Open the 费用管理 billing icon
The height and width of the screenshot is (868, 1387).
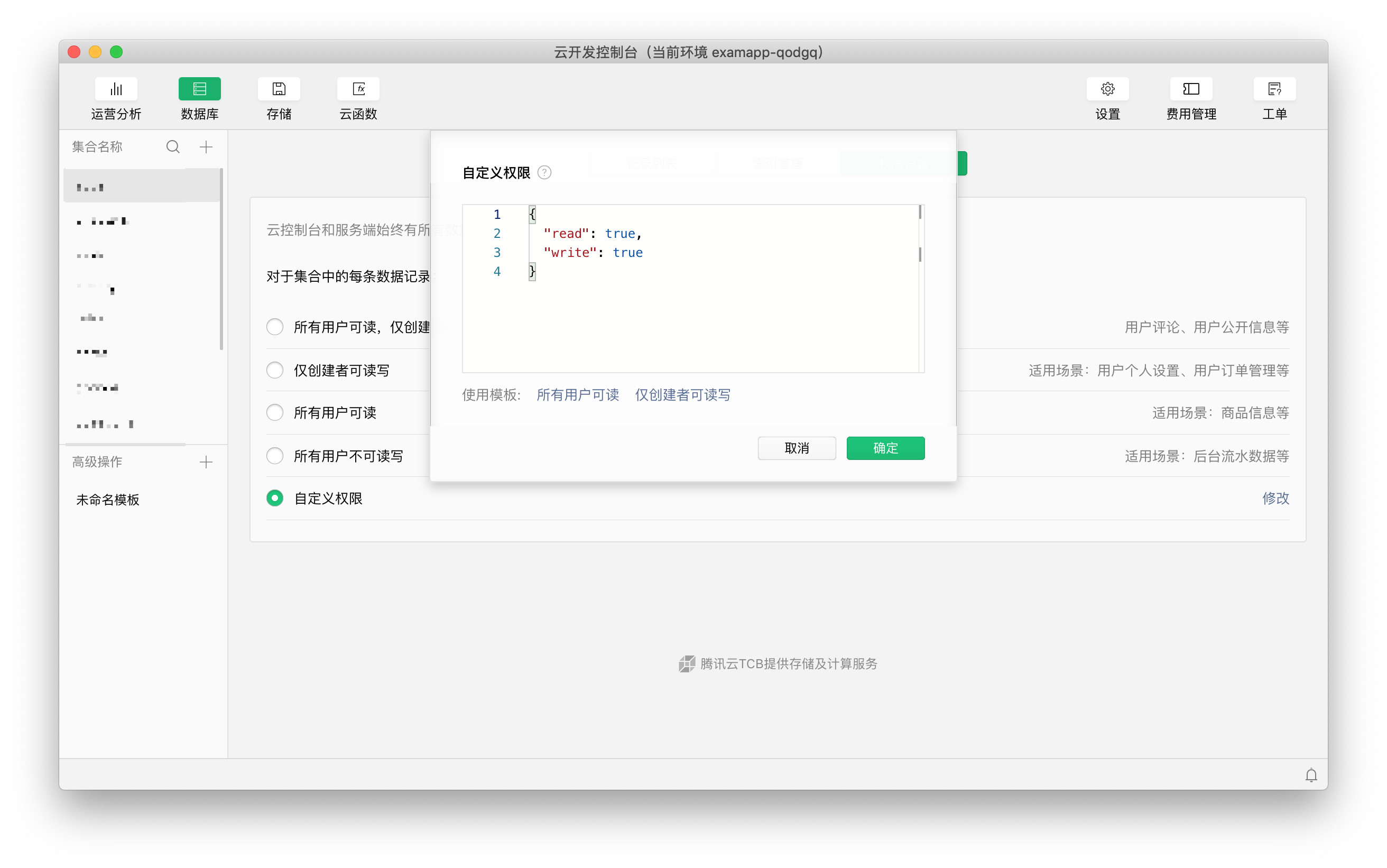(x=1191, y=89)
